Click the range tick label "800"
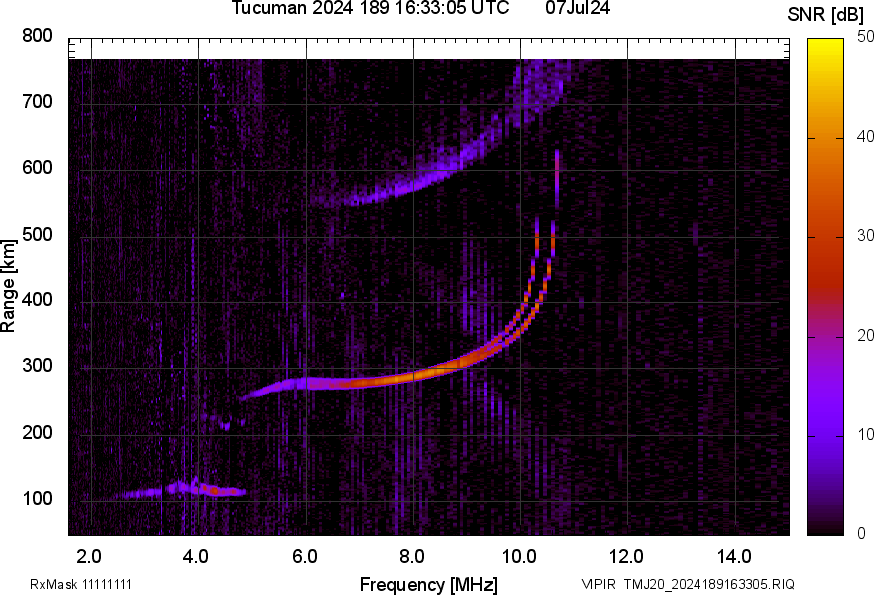 [37, 36]
